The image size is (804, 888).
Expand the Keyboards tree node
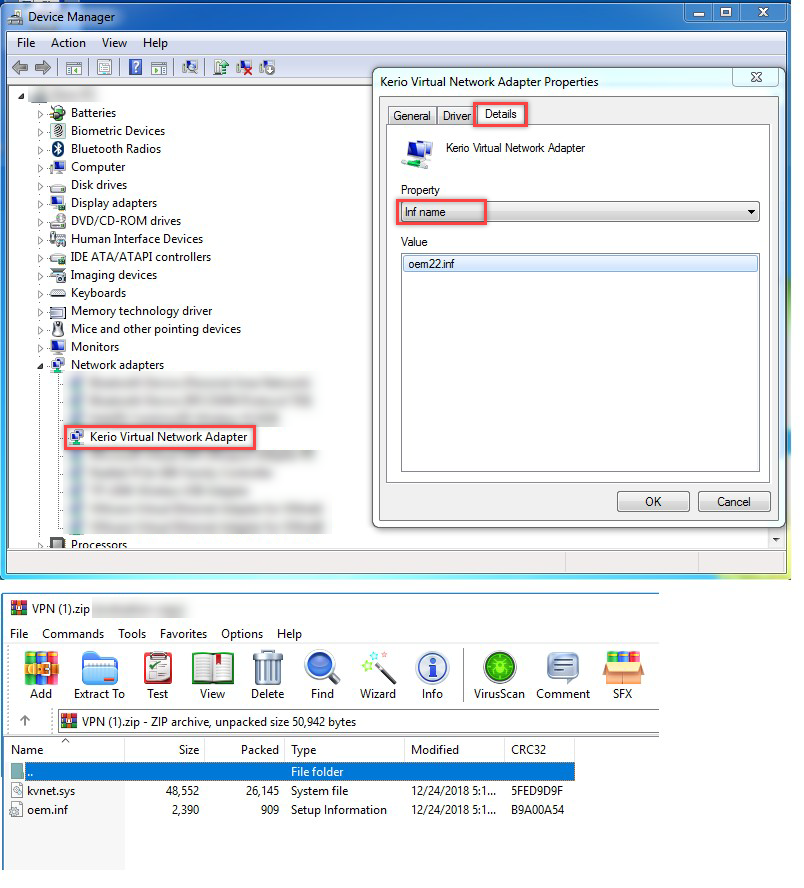40,294
